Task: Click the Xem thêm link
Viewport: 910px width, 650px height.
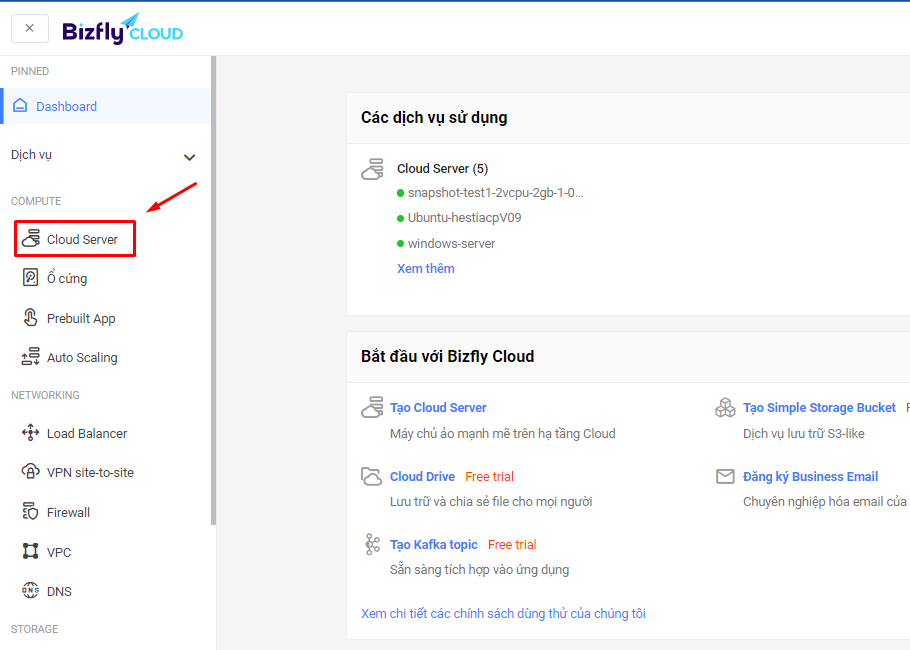Action: pos(425,269)
